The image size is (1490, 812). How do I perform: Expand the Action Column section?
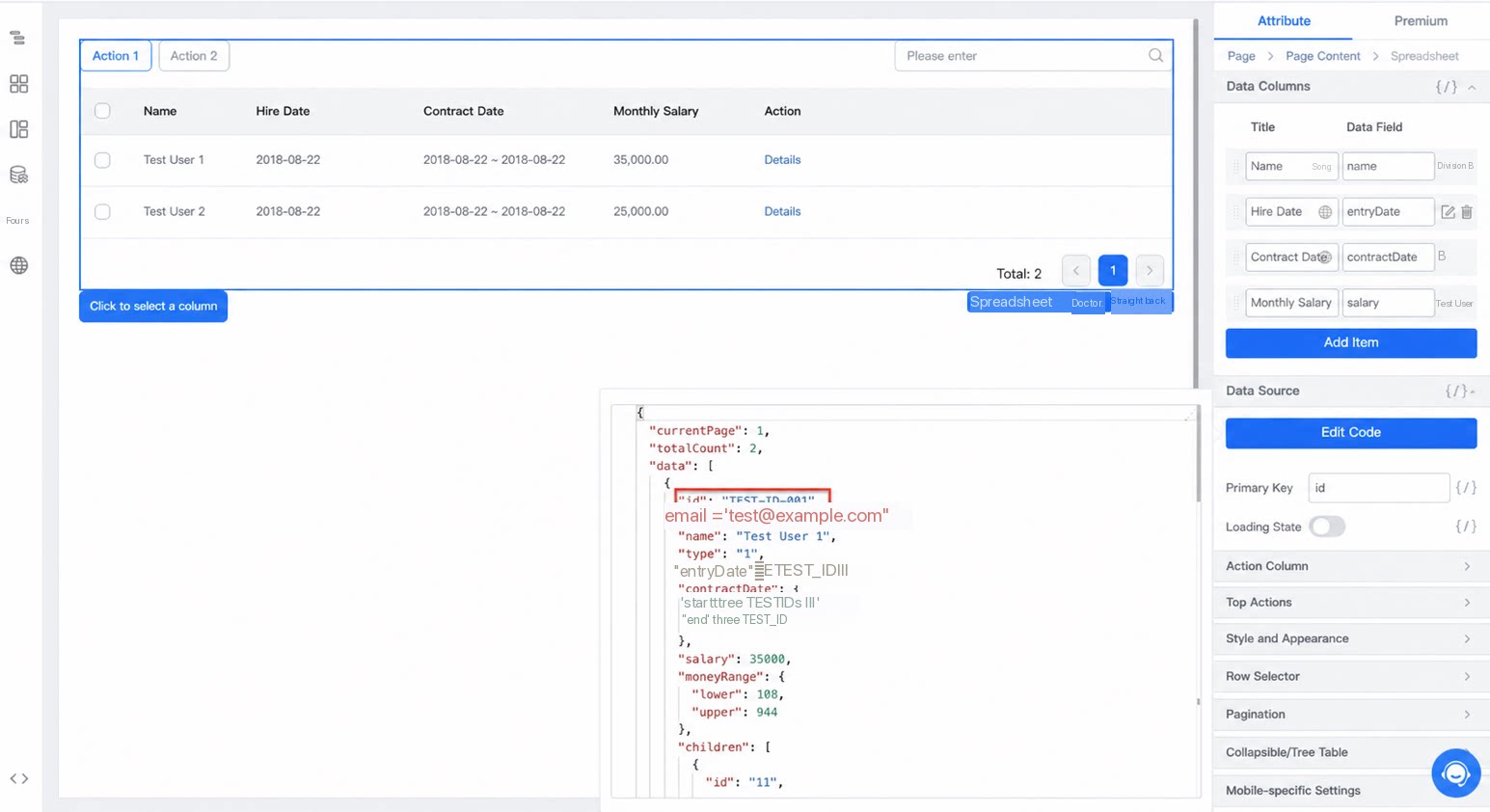click(1350, 566)
